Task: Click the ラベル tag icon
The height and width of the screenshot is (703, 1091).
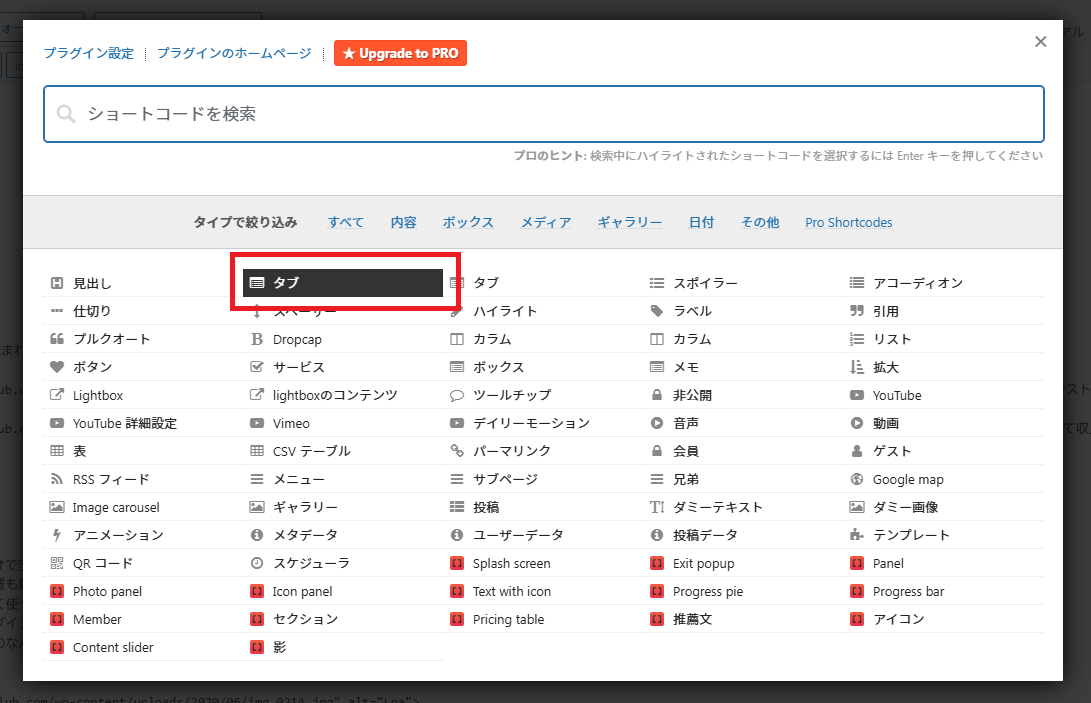Action: 657,311
